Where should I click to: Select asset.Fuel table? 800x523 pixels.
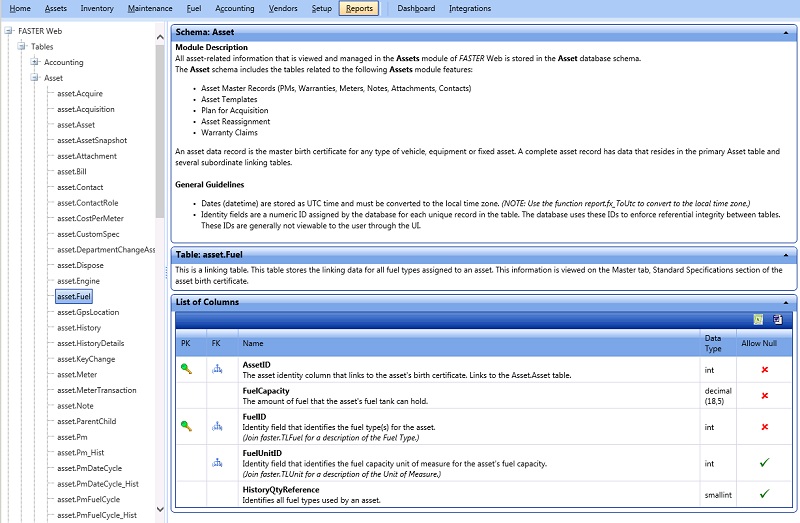(74, 296)
